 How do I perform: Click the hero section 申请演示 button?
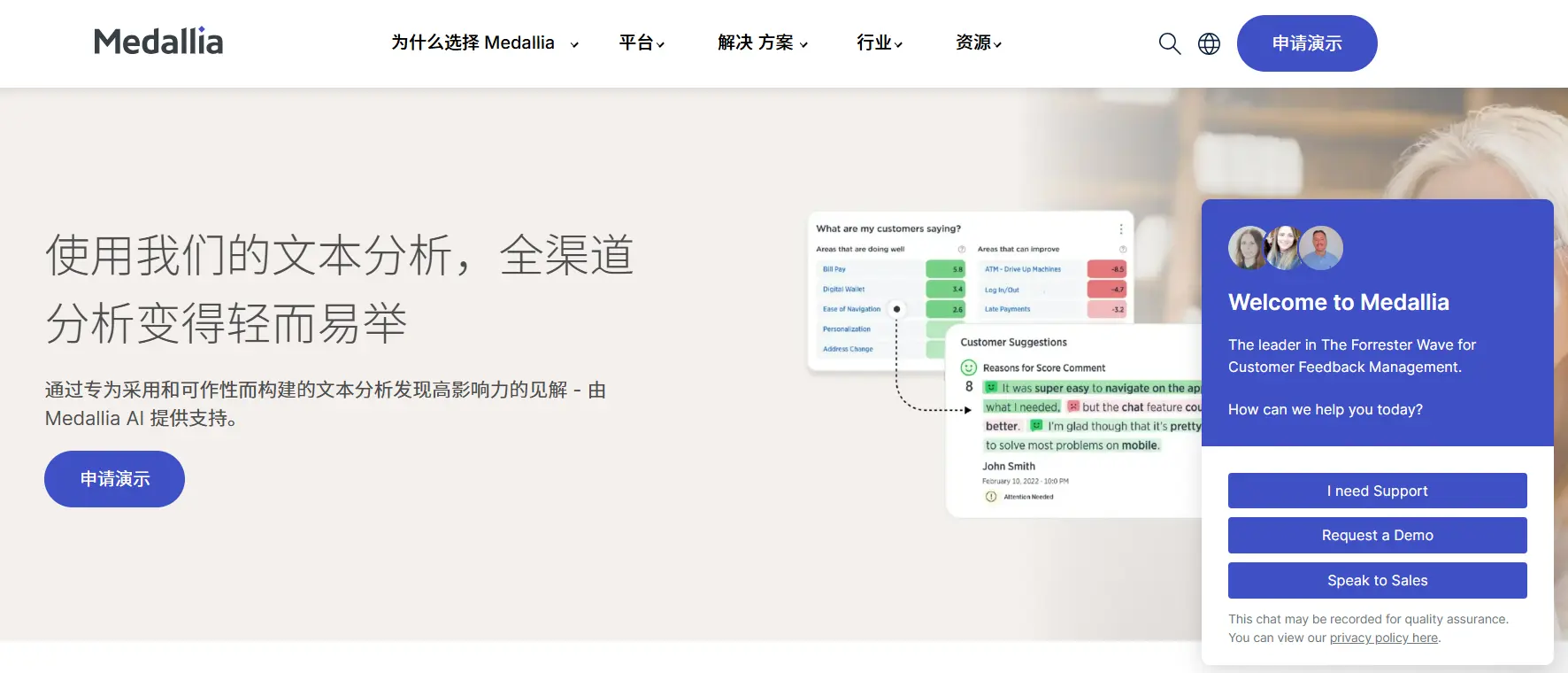[115, 479]
